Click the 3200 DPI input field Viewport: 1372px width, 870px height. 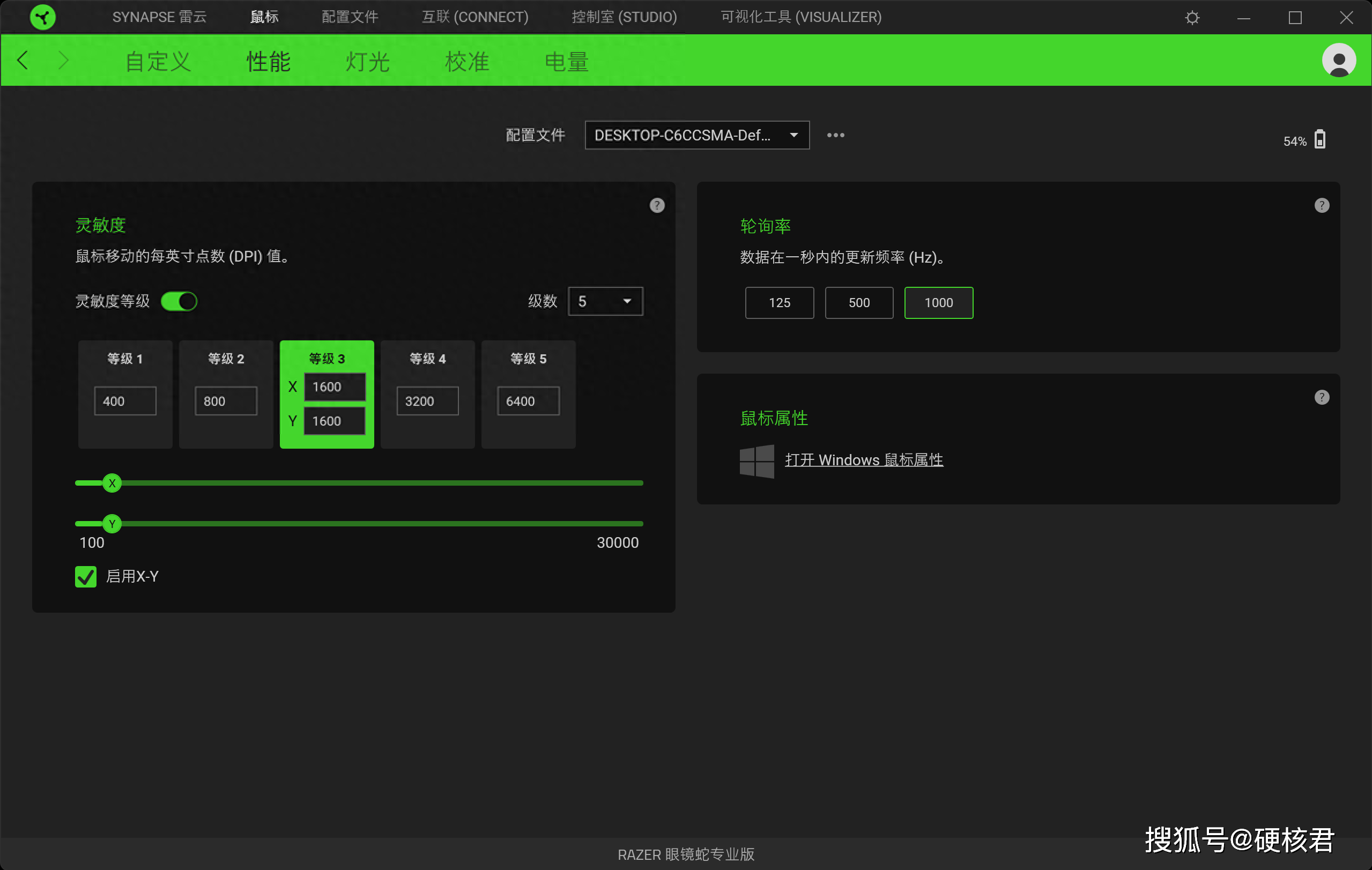point(428,401)
